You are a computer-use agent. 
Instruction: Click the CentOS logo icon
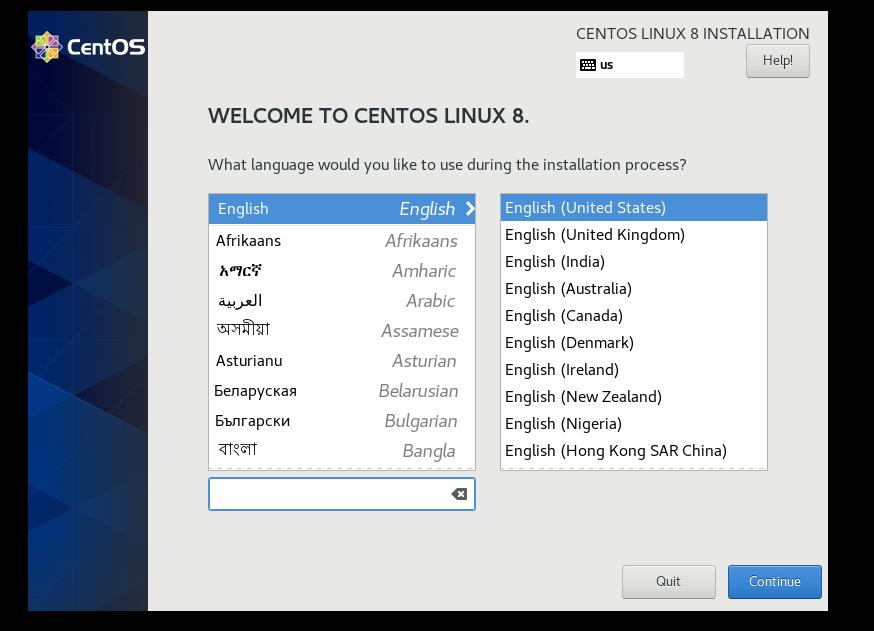coord(46,46)
